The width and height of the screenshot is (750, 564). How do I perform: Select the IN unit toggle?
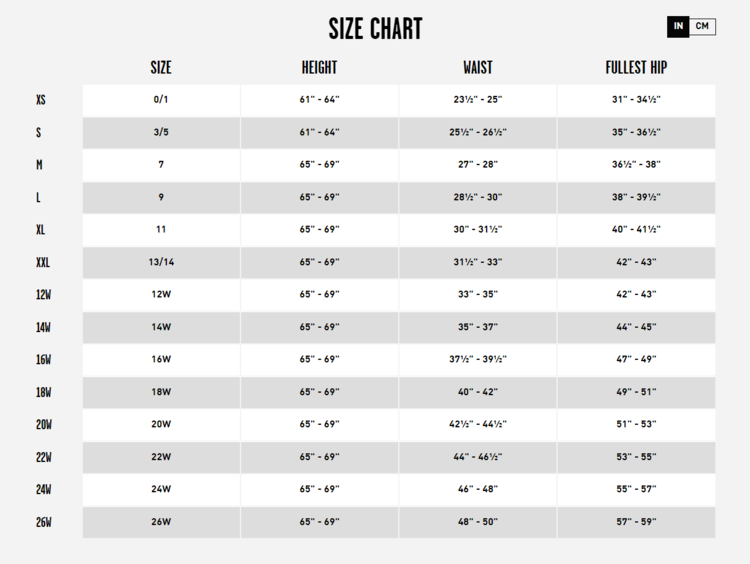pos(679,26)
